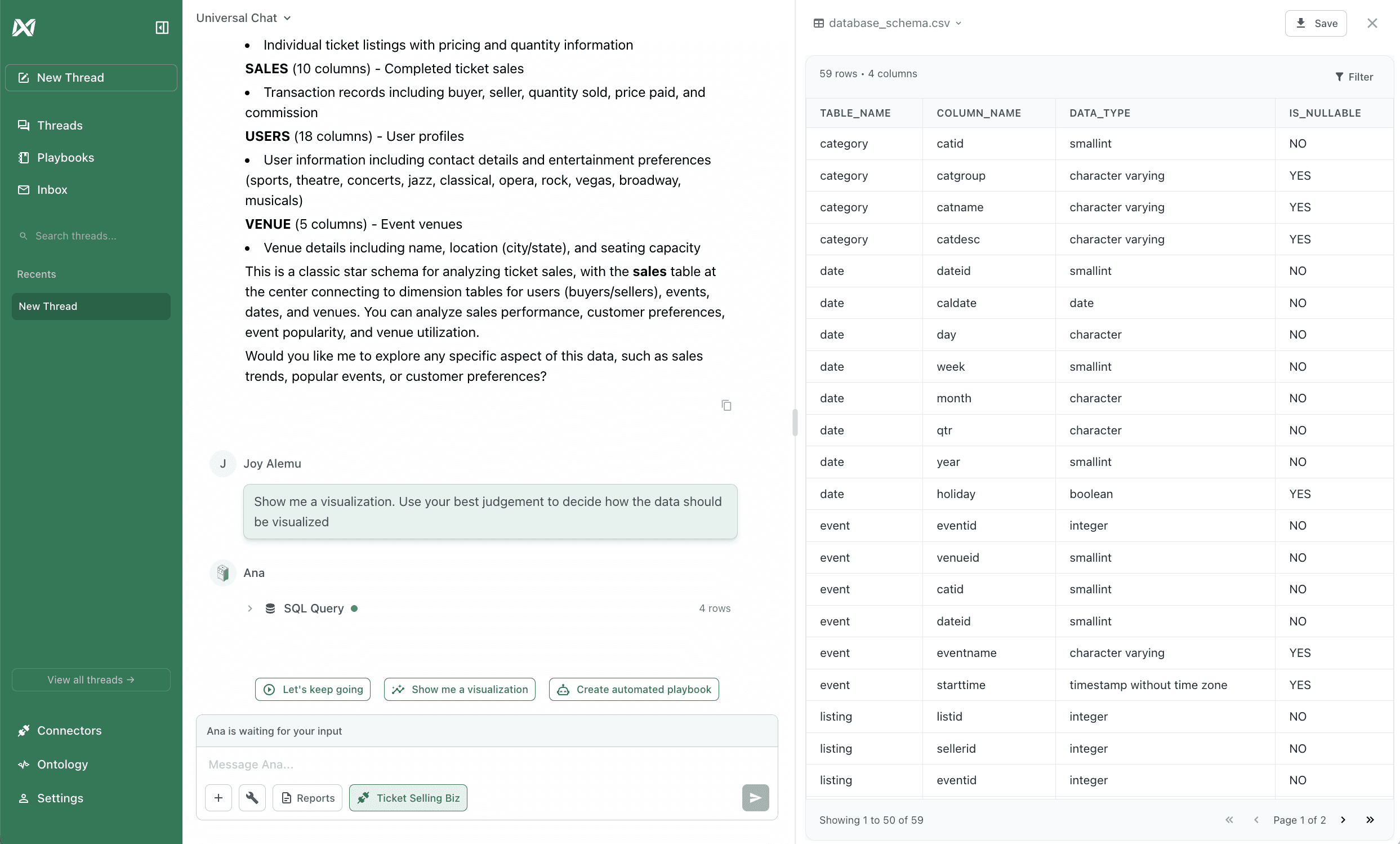Viewport: 1400px width, 844px height.
Task: Click the app logo icon
Action: (x=24, y=26)
